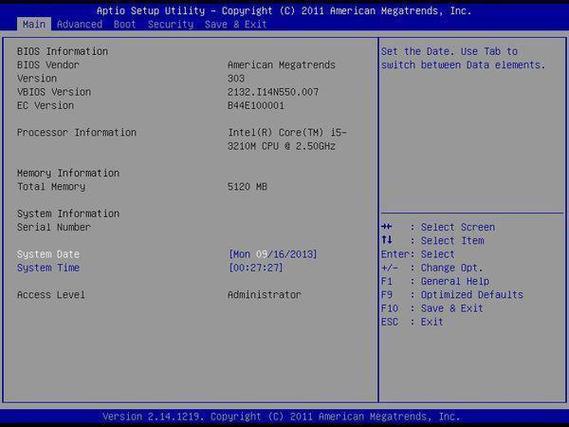Open the Boot tab
Image resolution: width=569 pixels, height=427 pixels.
pos(124,24)
